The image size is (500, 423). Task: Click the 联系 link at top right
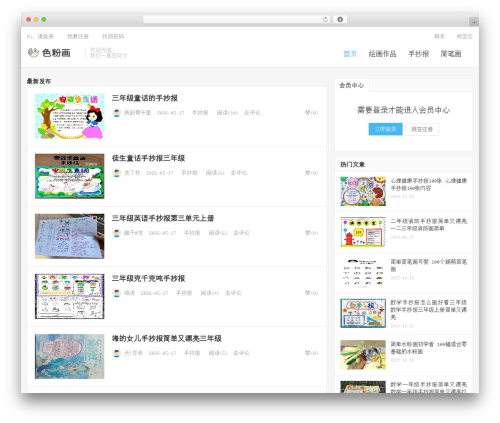click(440, 36)
